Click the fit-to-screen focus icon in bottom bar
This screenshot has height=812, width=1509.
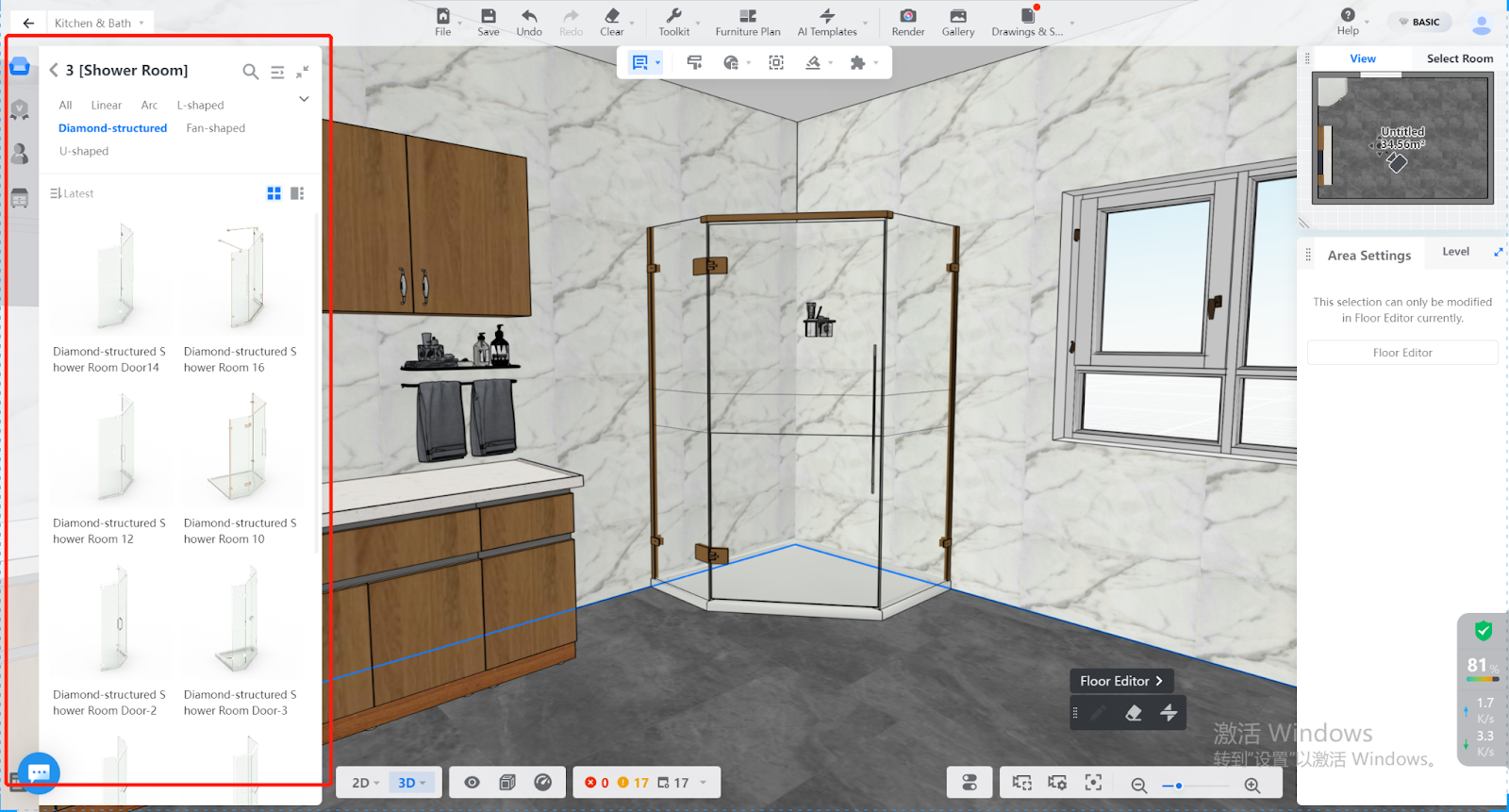coord(1093,783)
